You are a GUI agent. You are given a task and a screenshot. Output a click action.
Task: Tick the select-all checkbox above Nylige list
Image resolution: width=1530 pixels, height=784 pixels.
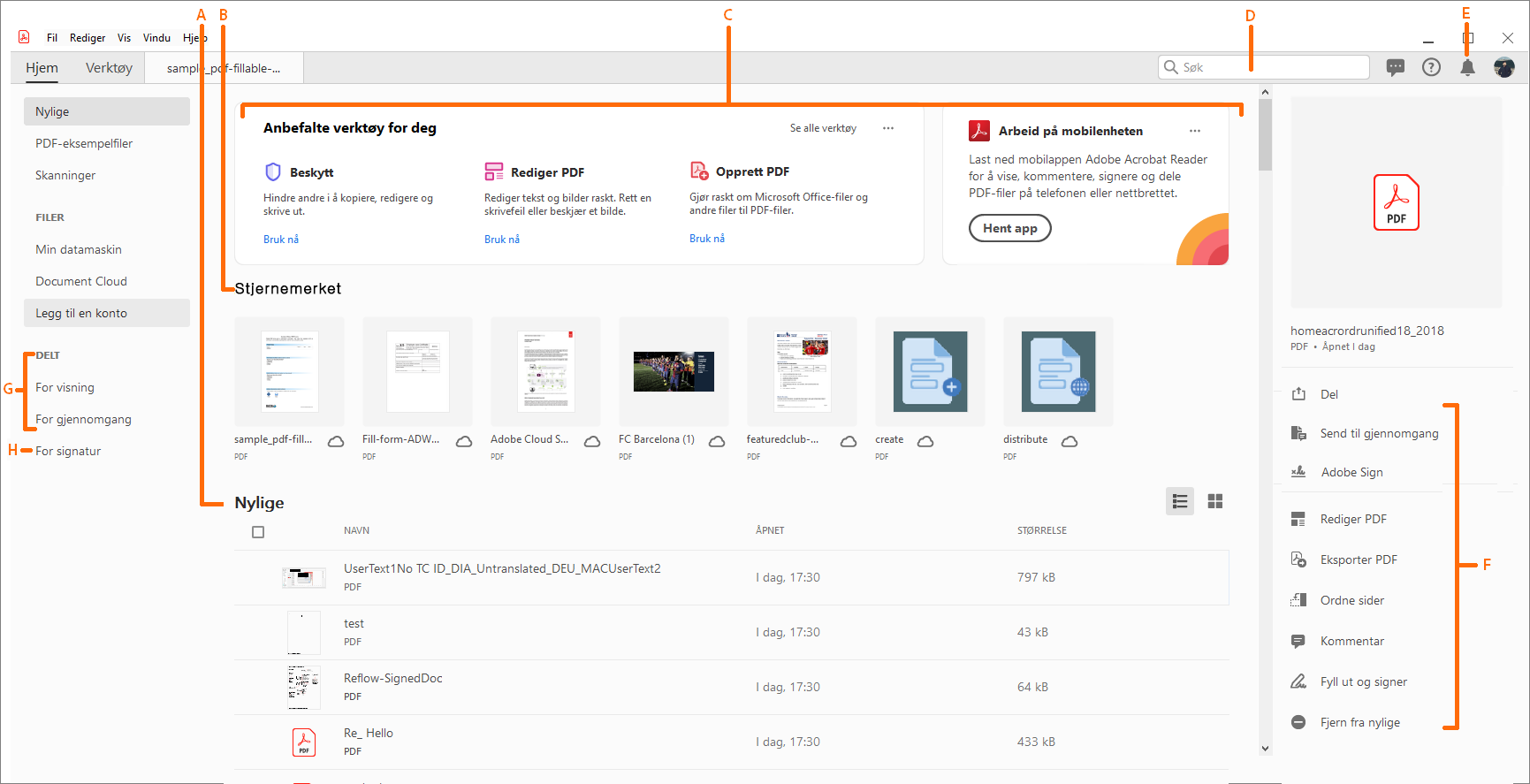pyautogui.click(x=258, y=532)
